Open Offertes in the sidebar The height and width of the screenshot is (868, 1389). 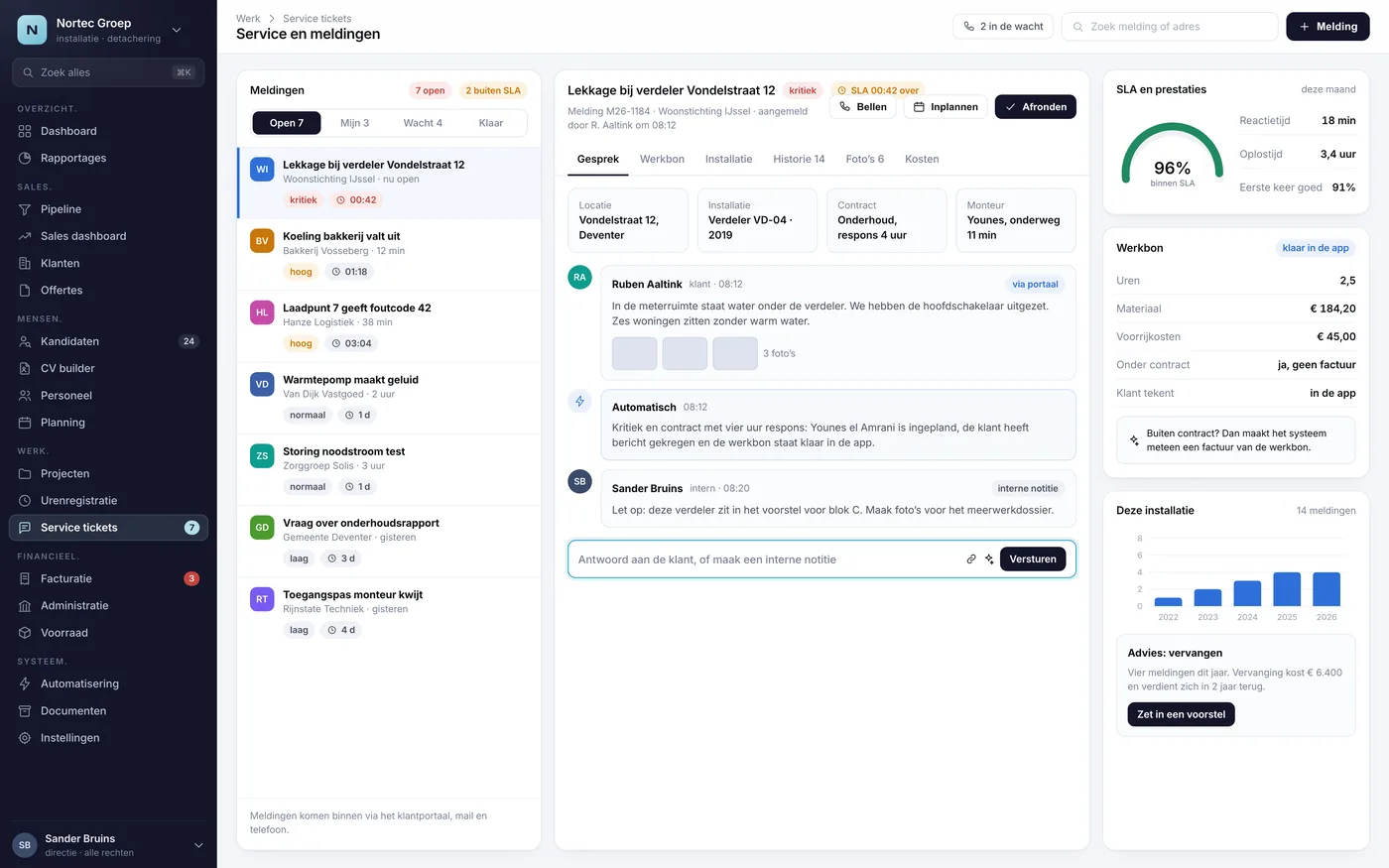pos(108,290)
